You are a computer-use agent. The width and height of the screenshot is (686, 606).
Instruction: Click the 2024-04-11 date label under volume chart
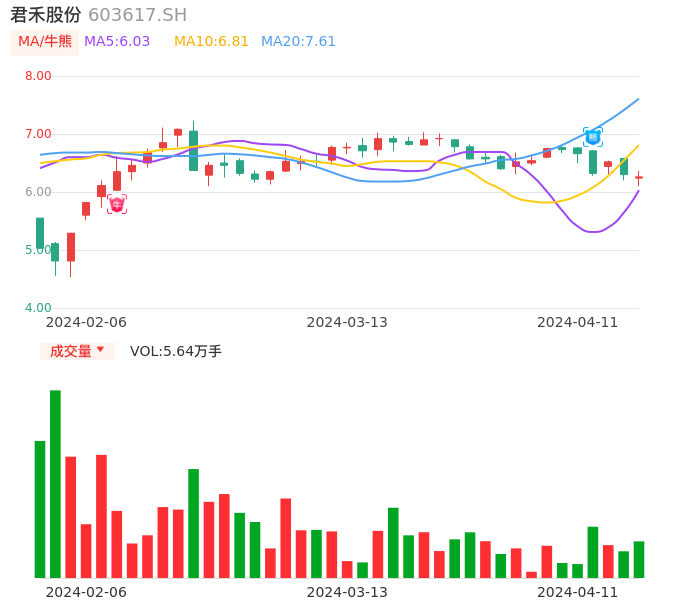click(x=578, y=592)
